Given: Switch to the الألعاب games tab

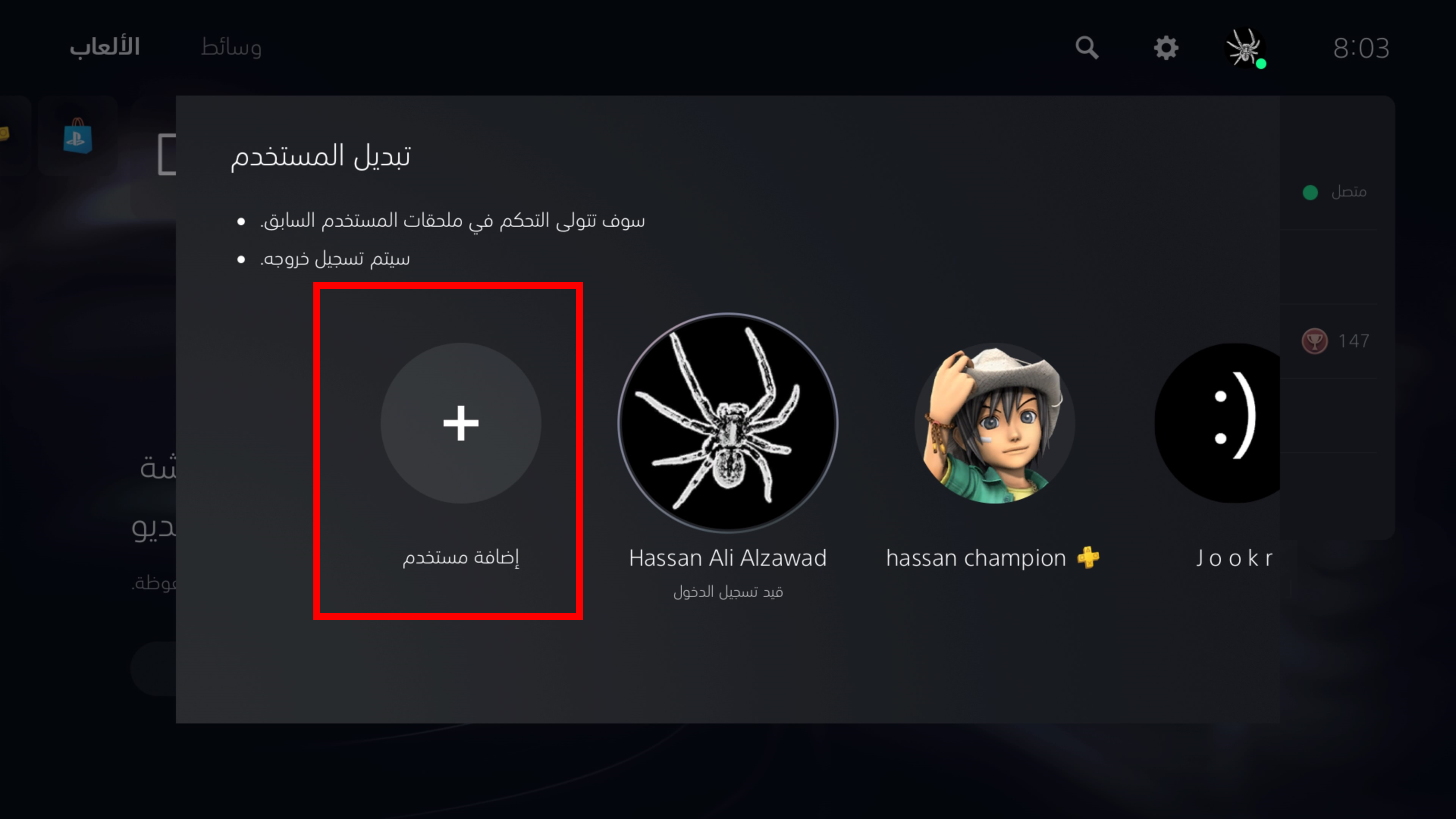Looking at the screenshot, I should pyautogui.click(x=105, y=47).
